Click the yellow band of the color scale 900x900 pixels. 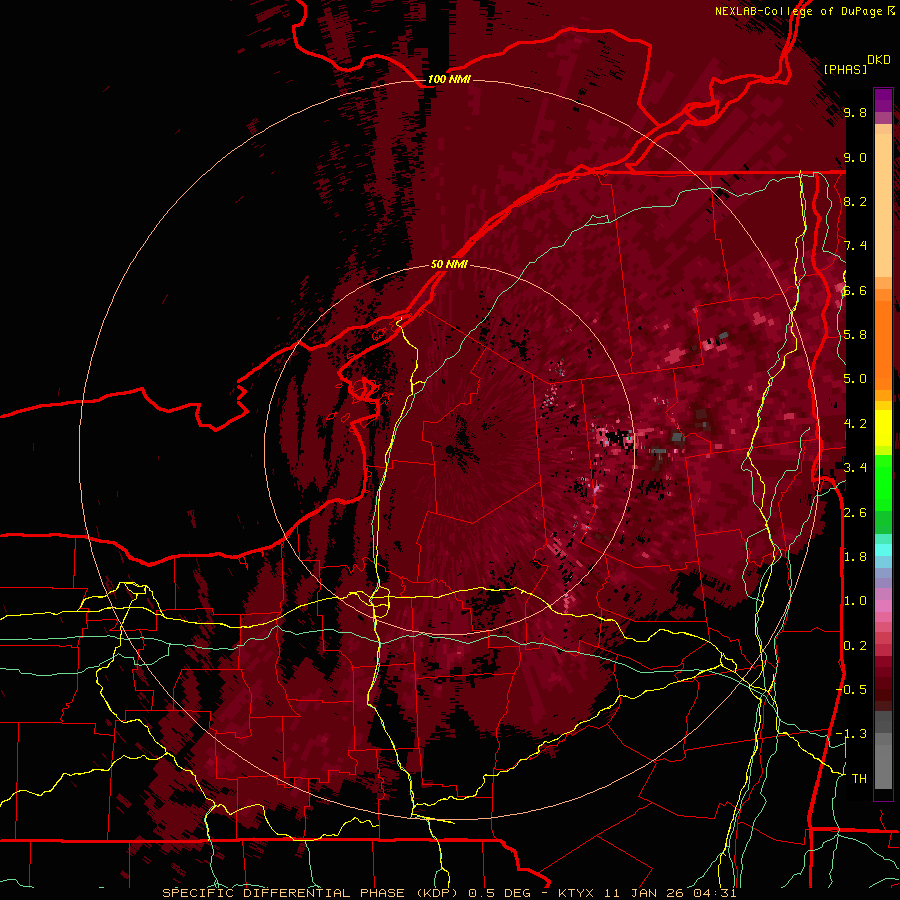(x=883, y=428)
